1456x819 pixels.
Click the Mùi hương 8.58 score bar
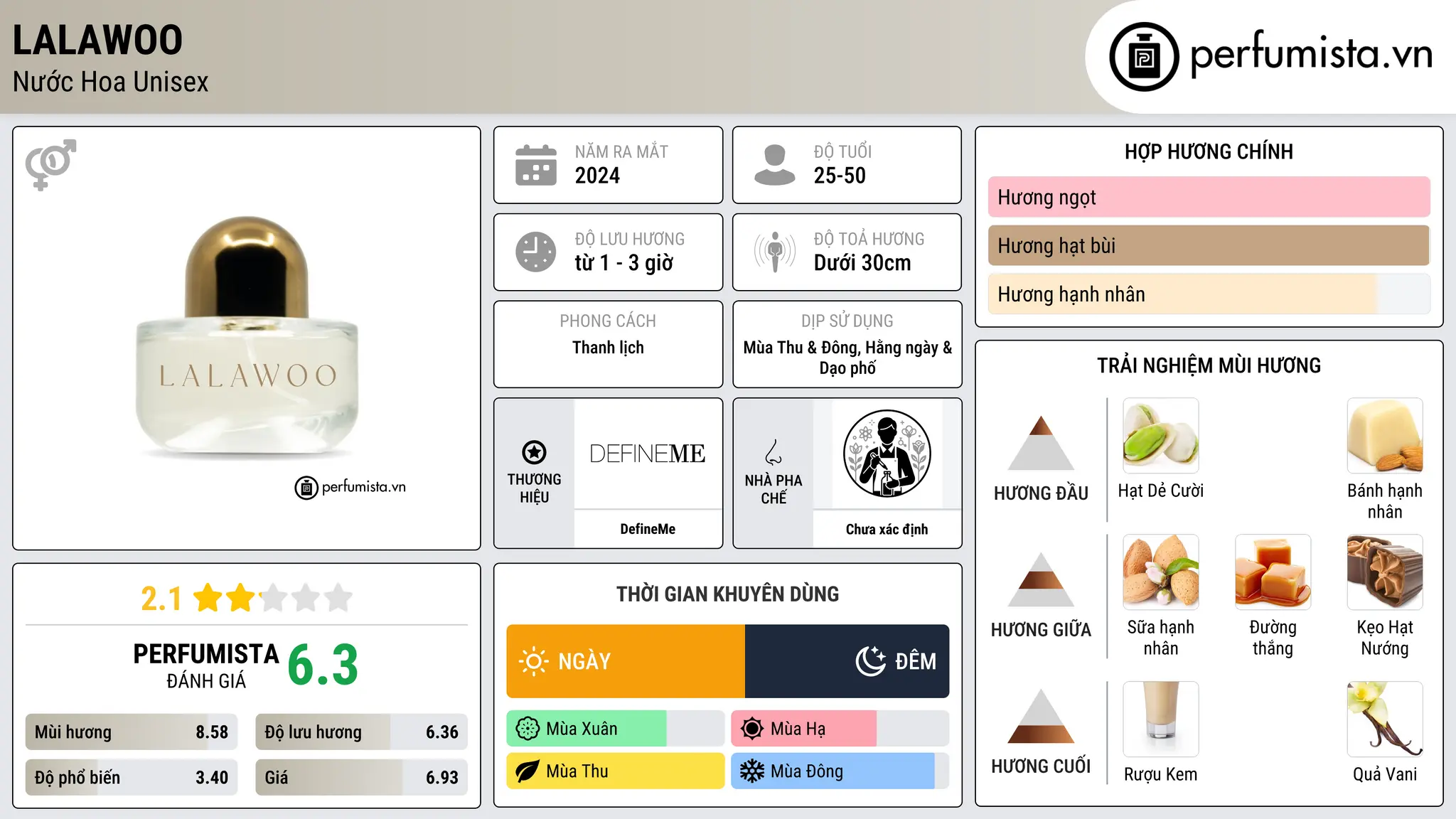(132, 732)
